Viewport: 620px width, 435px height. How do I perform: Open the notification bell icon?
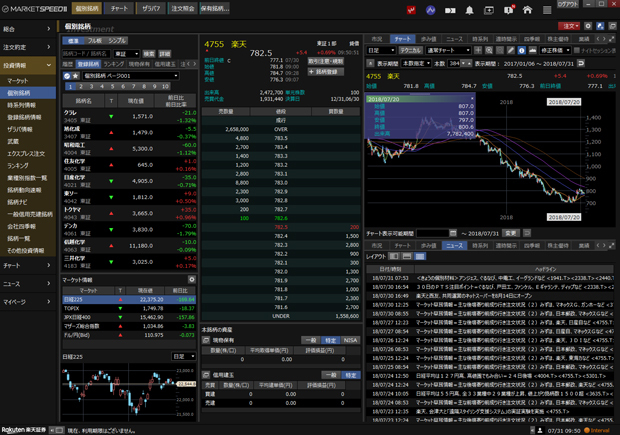[469, 10]
